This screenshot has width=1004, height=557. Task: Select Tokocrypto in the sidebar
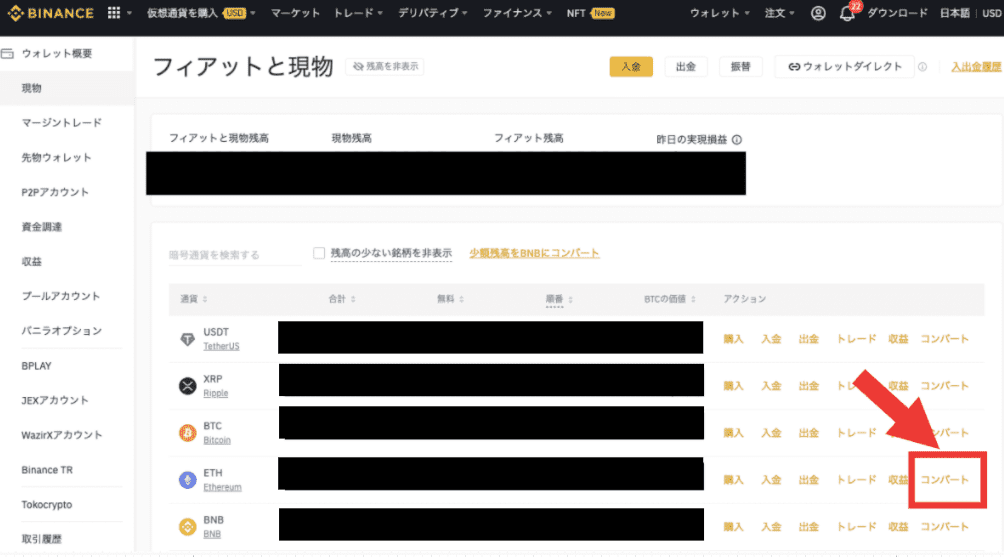coord(47,505)
